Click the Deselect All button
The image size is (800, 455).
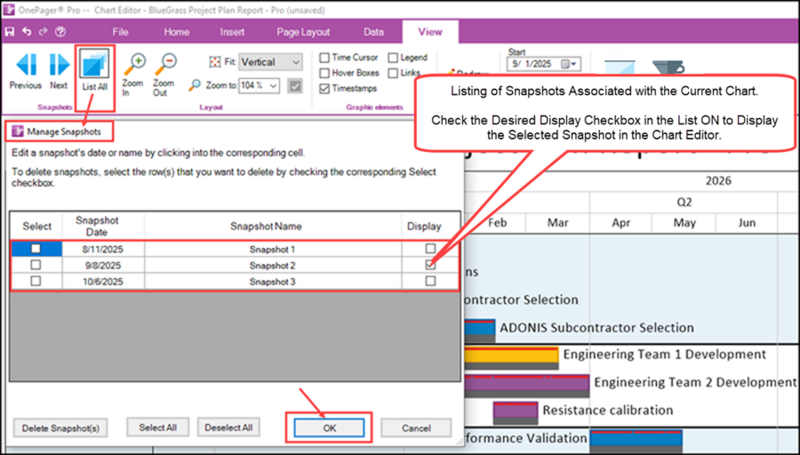click(x=229, y=427)
